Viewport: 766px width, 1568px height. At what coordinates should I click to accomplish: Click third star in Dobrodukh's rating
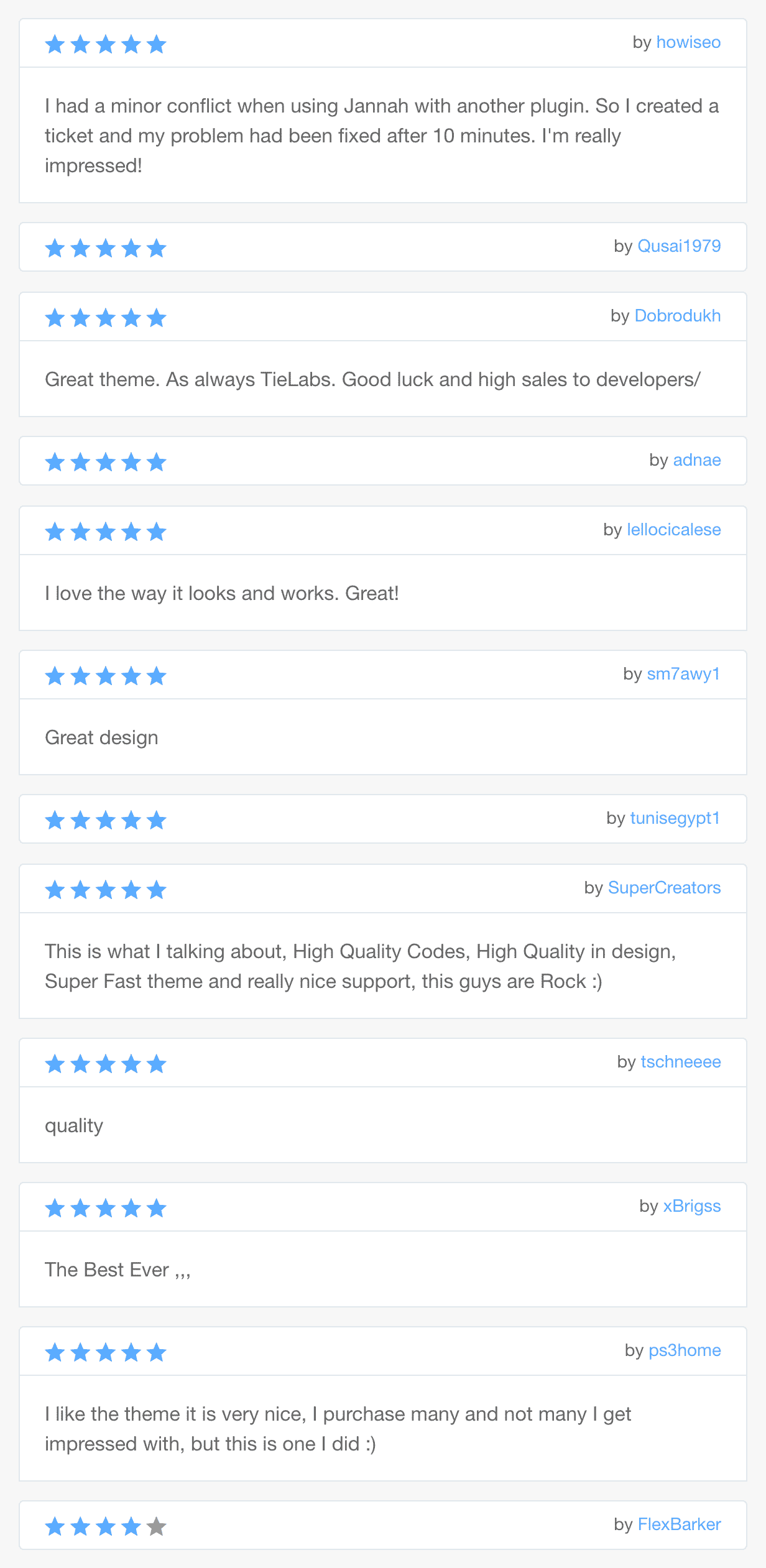(x=106, y=318)
